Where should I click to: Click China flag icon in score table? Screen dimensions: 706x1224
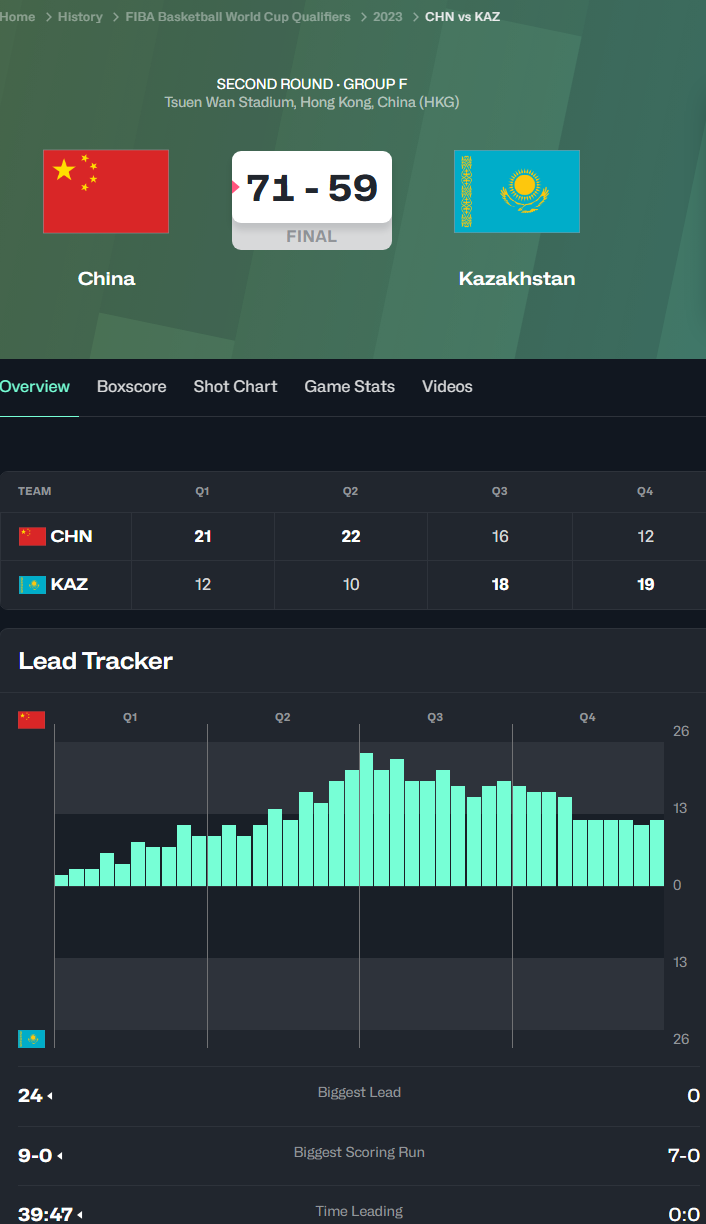[32, 537]
